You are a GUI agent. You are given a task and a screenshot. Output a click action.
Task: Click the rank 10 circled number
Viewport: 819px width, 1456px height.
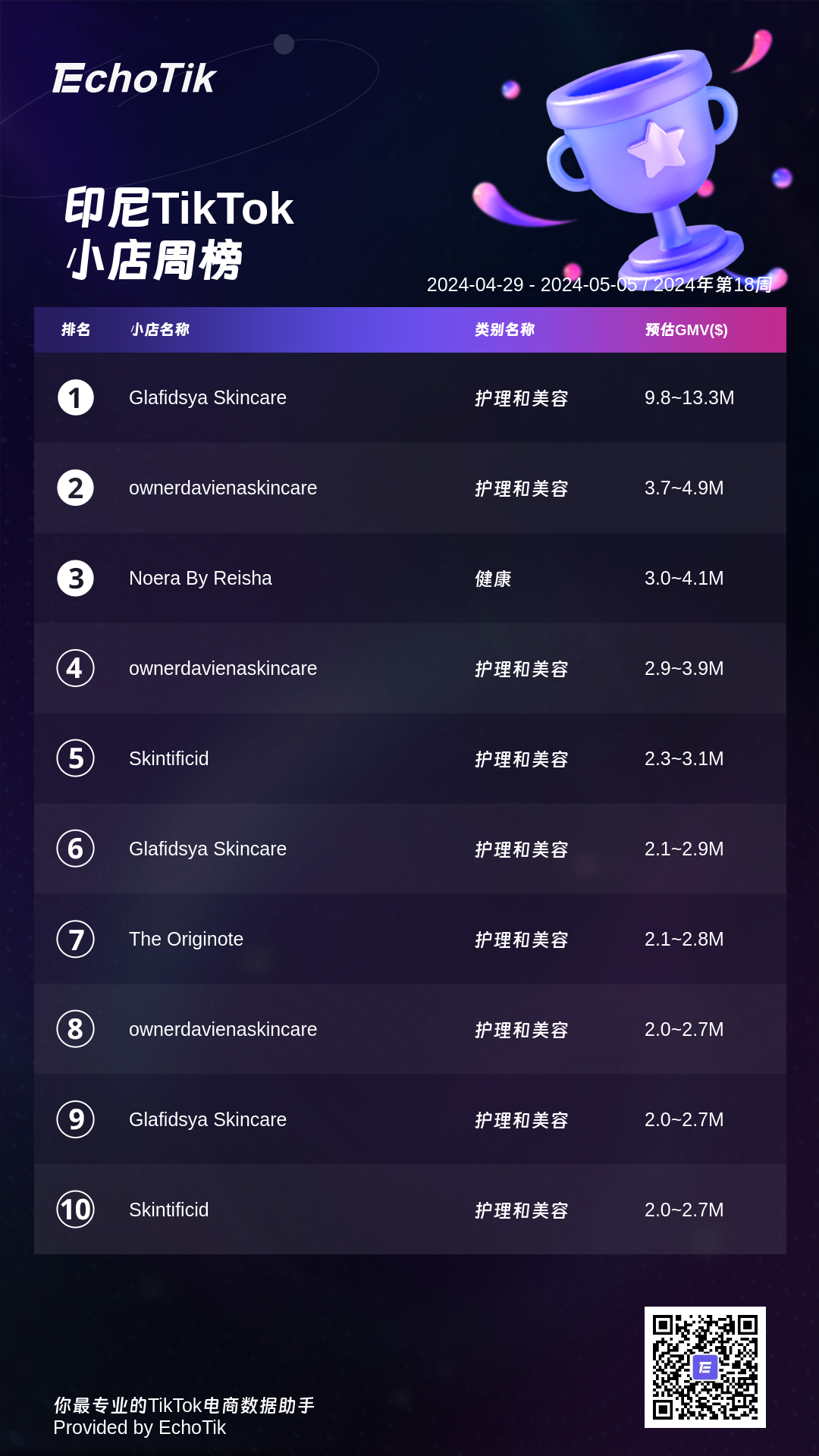(76, 1210)
